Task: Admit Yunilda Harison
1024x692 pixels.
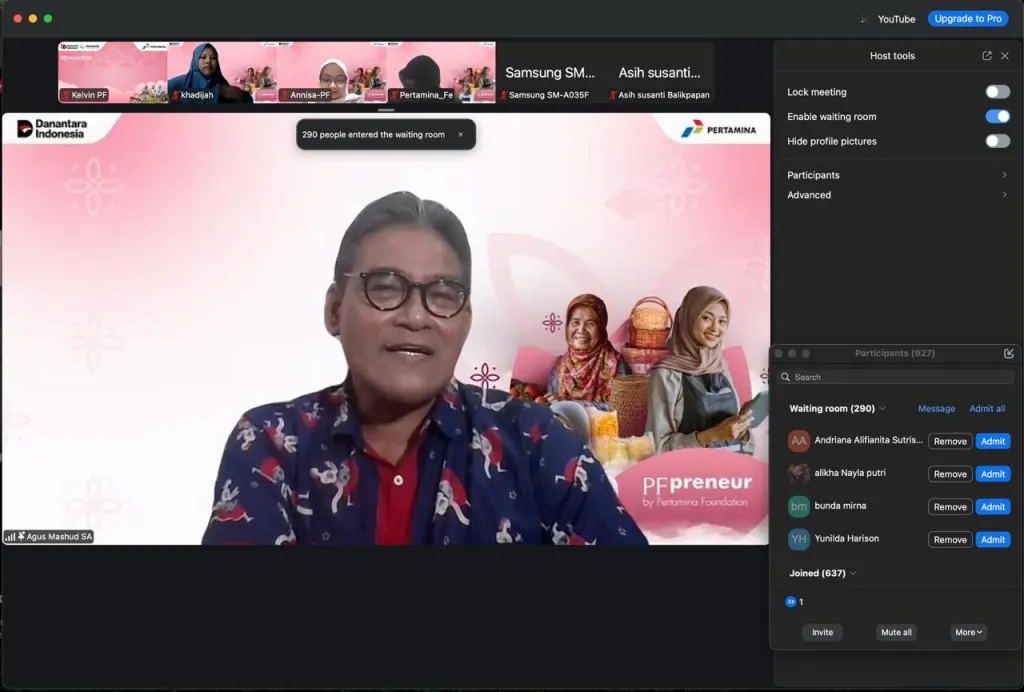Action: coord(993,539)
